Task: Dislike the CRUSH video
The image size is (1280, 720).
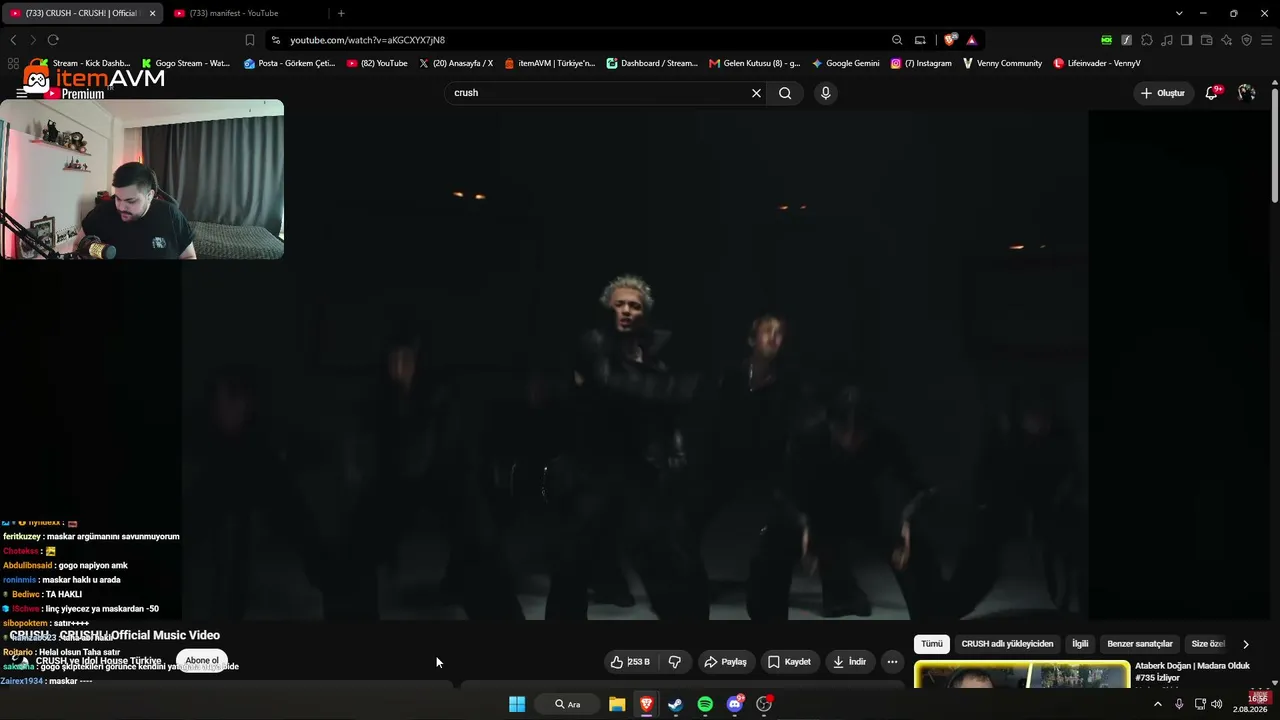Action: (675, 662)
